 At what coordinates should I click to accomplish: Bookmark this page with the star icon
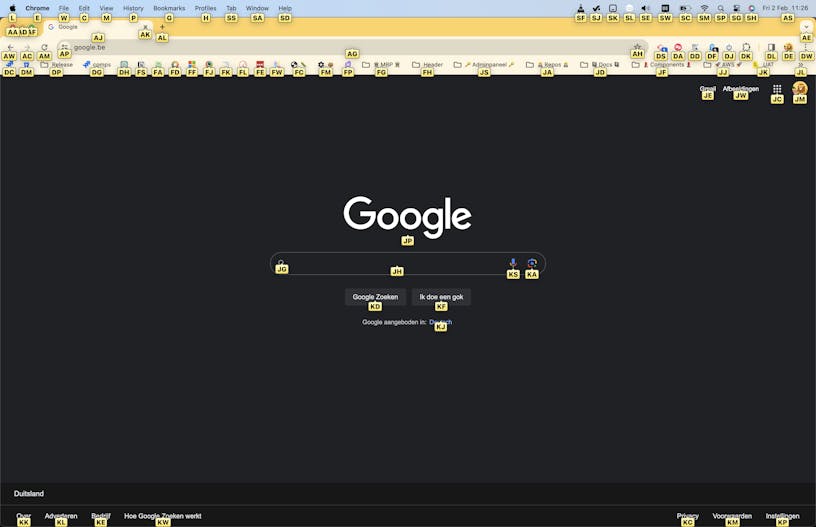coord(637,47)
